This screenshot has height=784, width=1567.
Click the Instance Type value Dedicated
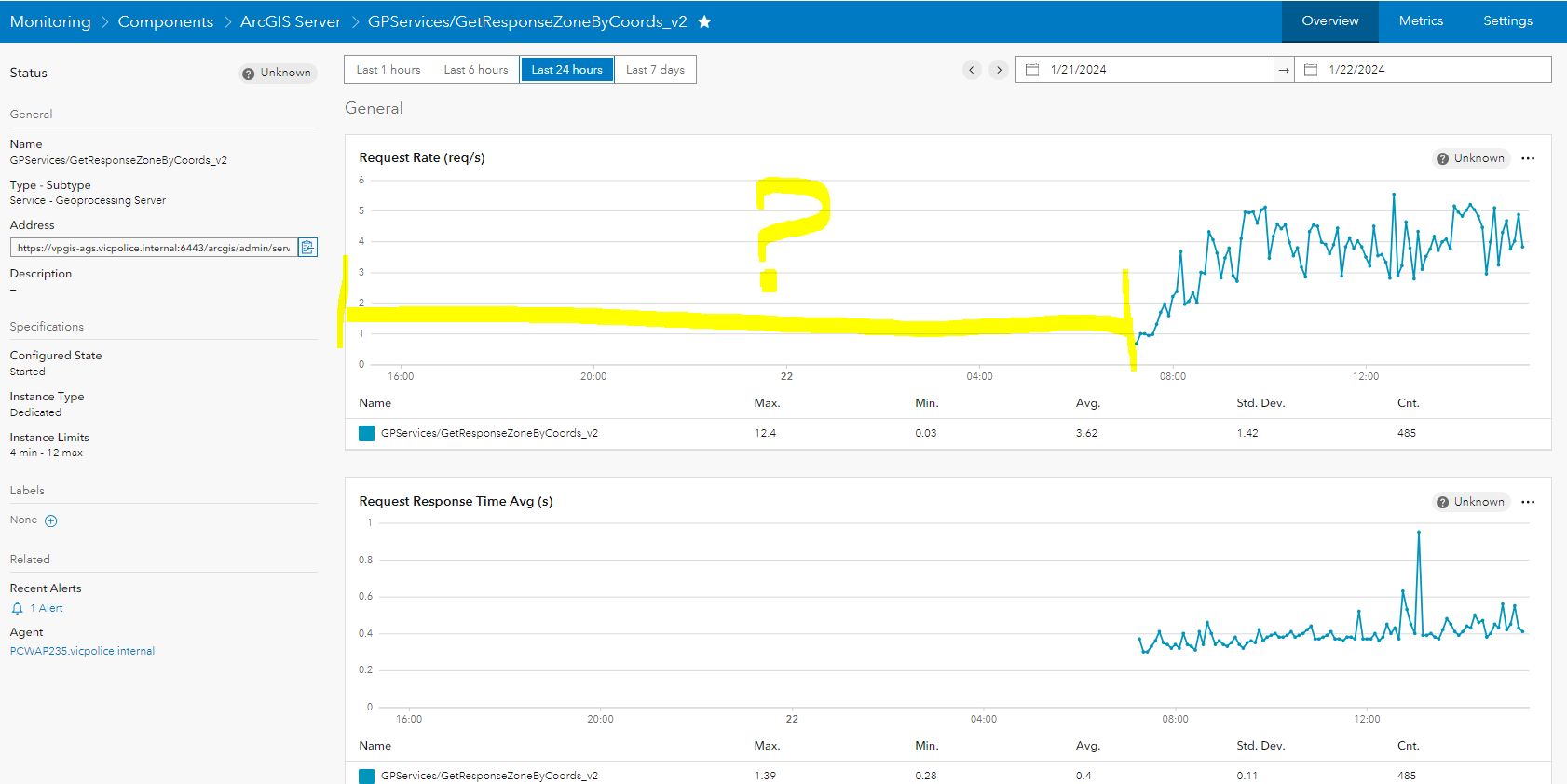pyautogui.click(x=35, y=412)
